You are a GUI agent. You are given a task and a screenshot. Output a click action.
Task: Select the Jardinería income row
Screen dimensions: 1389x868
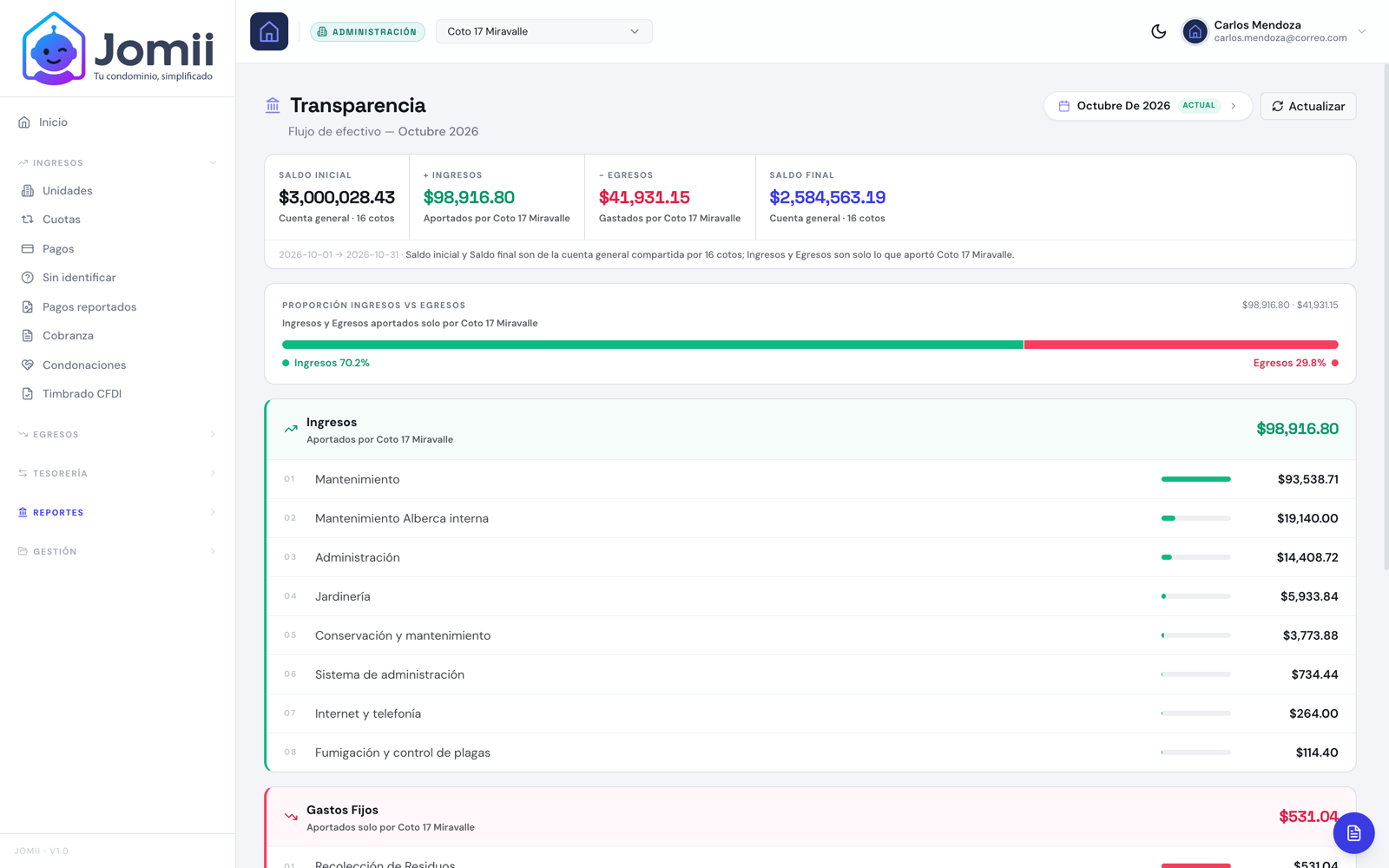pyautogui.click(x=811, y=596)
